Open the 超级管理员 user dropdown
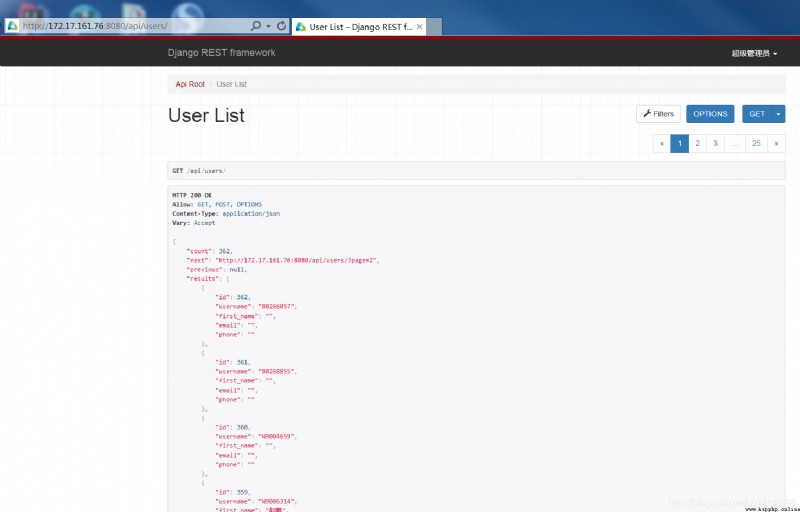 pyautogui.click(x=754, y=53)
